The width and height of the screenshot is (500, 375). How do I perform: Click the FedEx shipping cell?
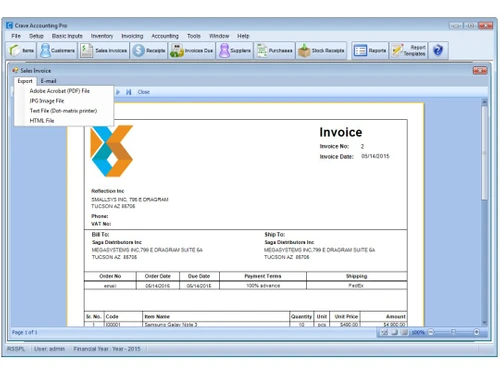(356, 286)
